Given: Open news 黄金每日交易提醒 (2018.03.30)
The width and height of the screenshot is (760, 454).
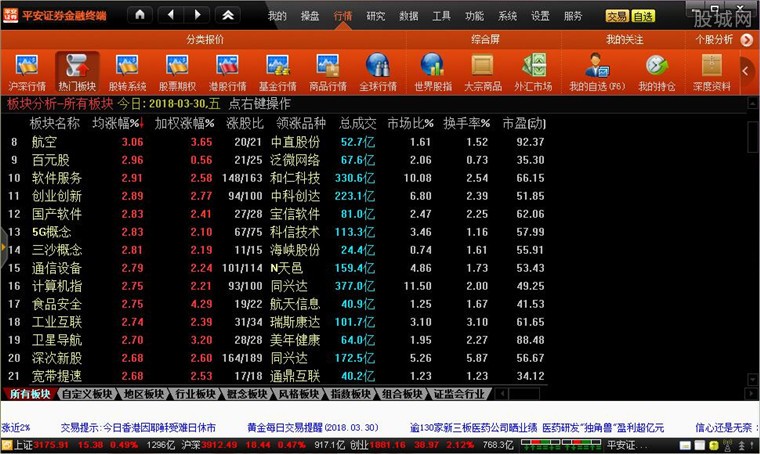Looking at the screenshot, I should tap(313, 428).
